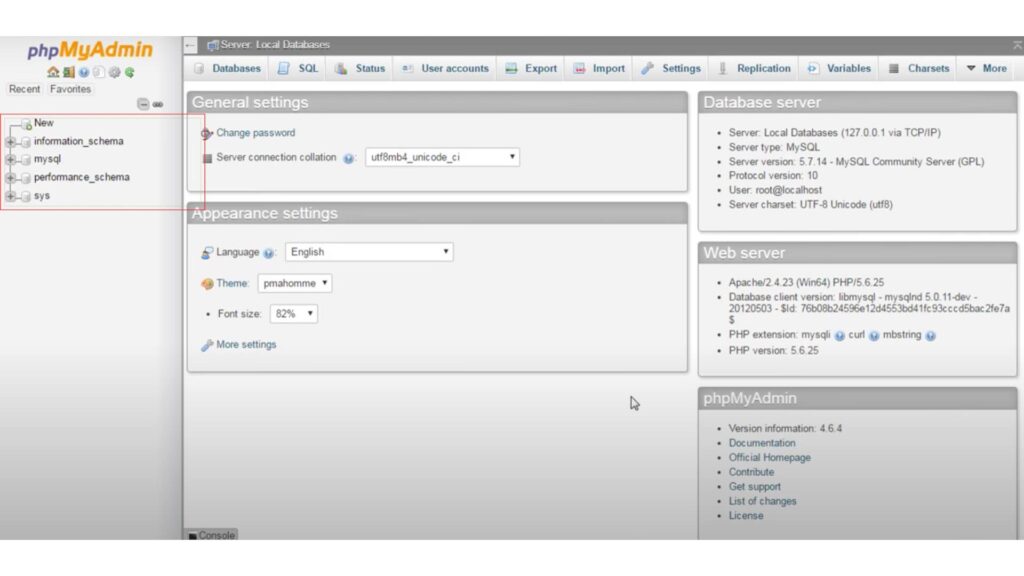Click the database icon next to information_schema
The height and width of the screenshot is (576, 1024).
(25, 142)
